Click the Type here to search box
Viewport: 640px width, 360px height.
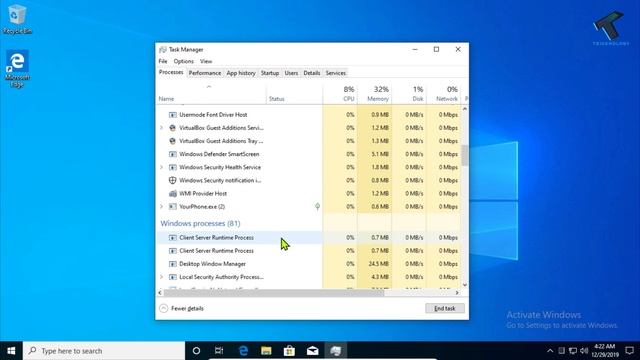(104, 351)
